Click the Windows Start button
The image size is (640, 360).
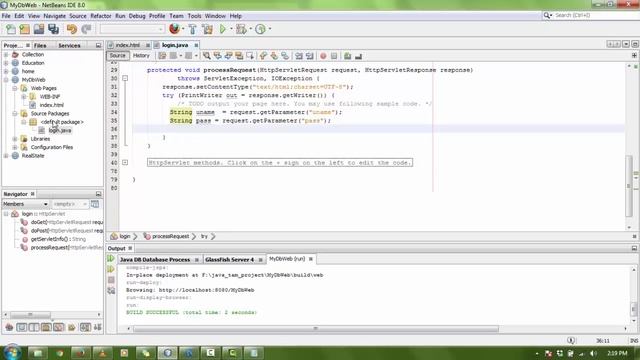12,353
